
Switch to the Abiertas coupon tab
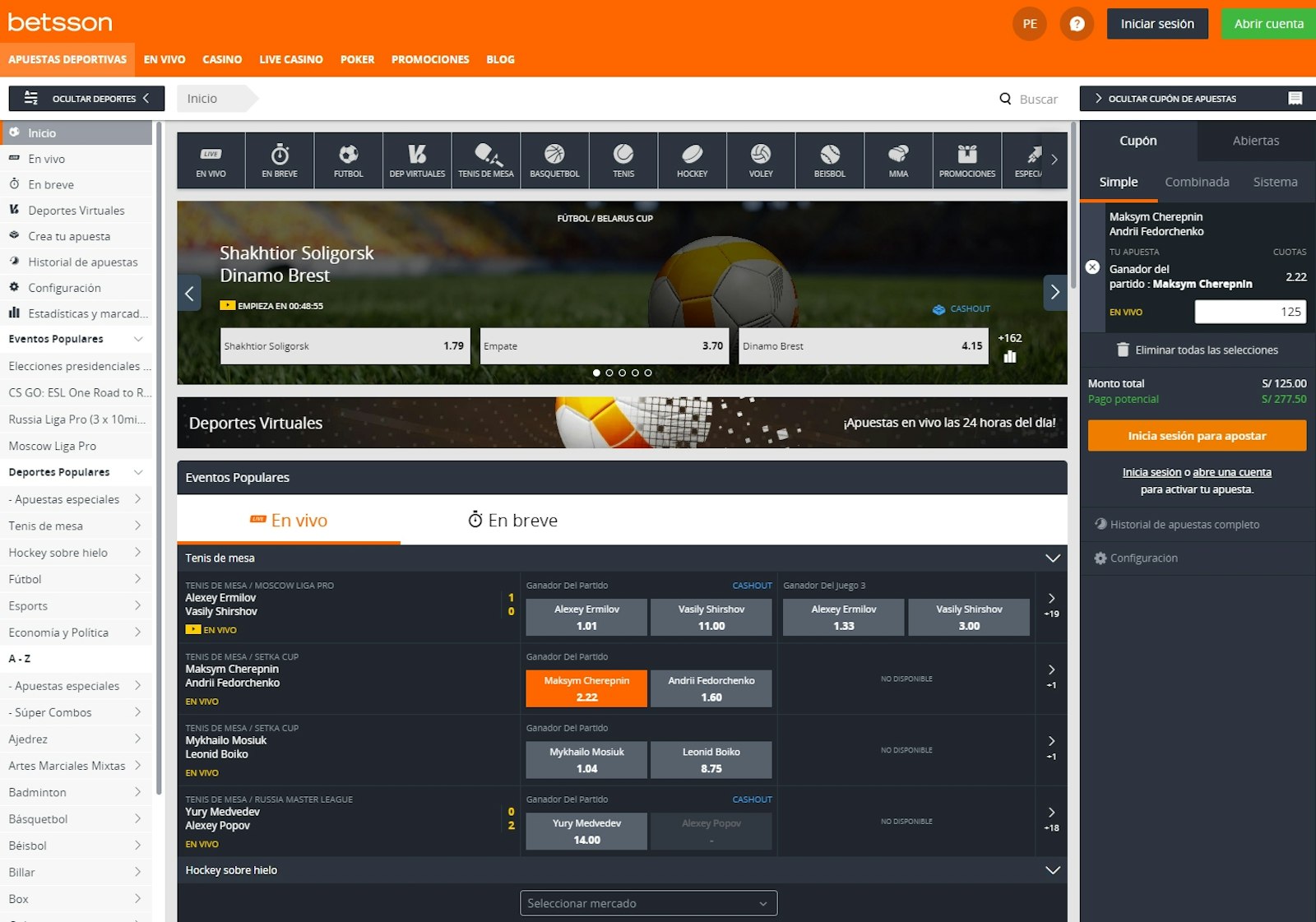(x=1253, y=141)
